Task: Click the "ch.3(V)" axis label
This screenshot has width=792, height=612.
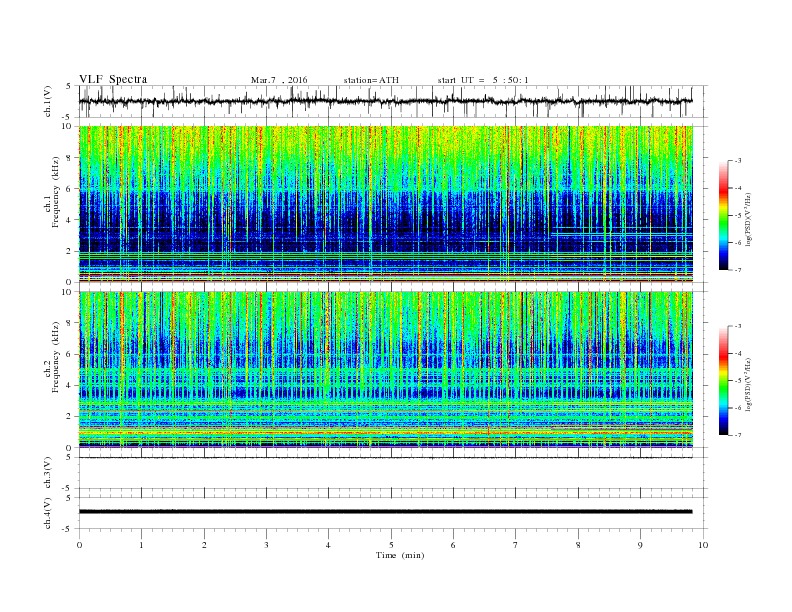Action: (48, 473)
